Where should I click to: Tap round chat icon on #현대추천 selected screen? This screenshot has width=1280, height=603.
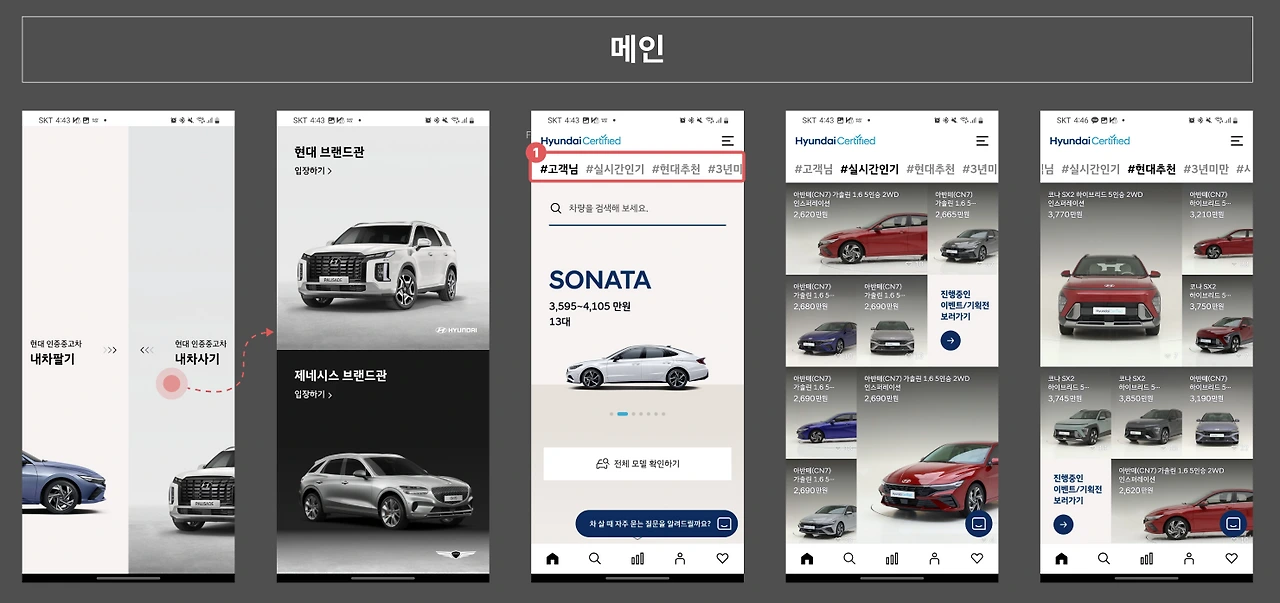click(1233, 523)
